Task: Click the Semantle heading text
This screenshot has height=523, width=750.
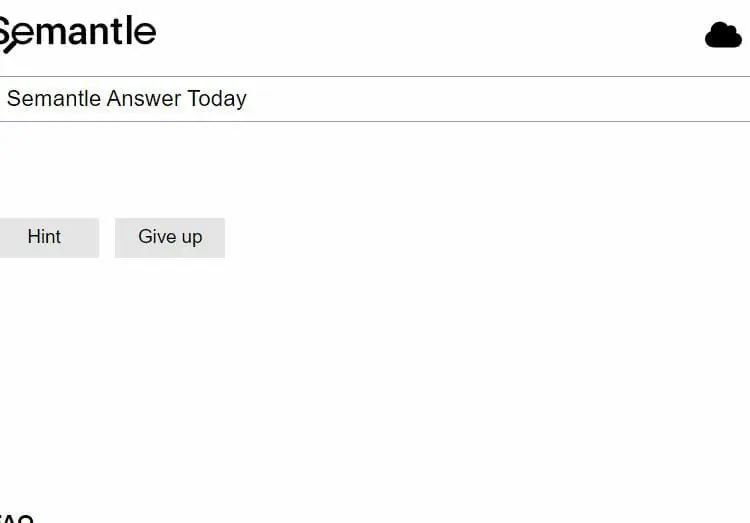Action: pyautogui.click(x=77, y=32)
